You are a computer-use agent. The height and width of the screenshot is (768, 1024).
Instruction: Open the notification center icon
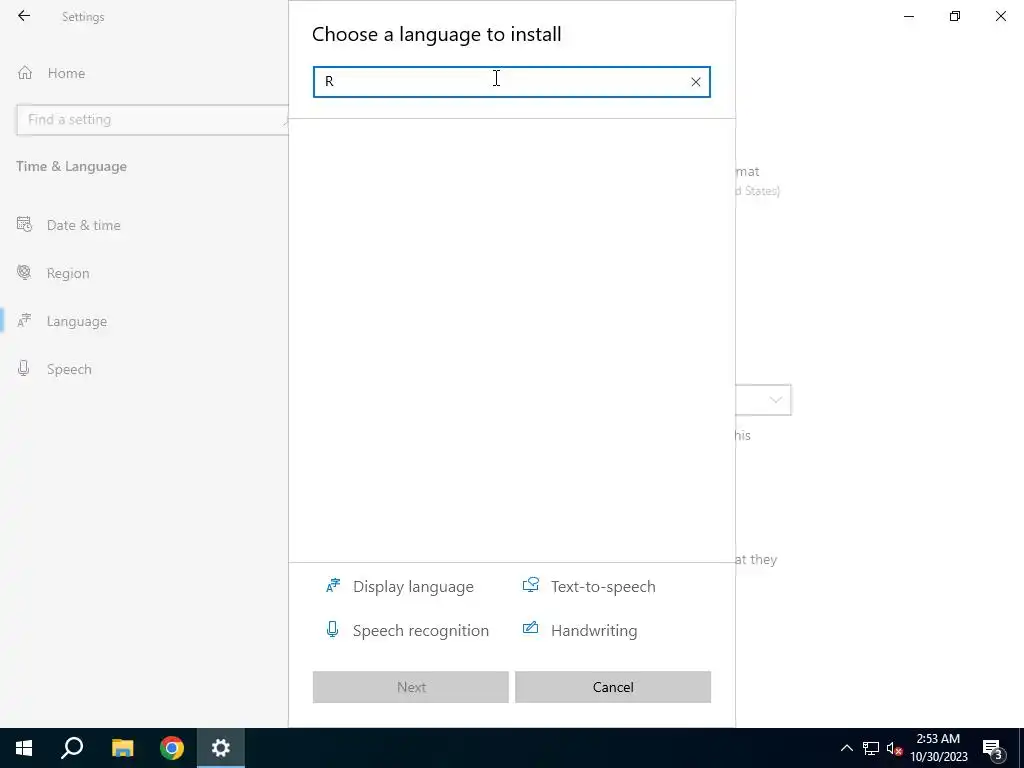point(992,748)
